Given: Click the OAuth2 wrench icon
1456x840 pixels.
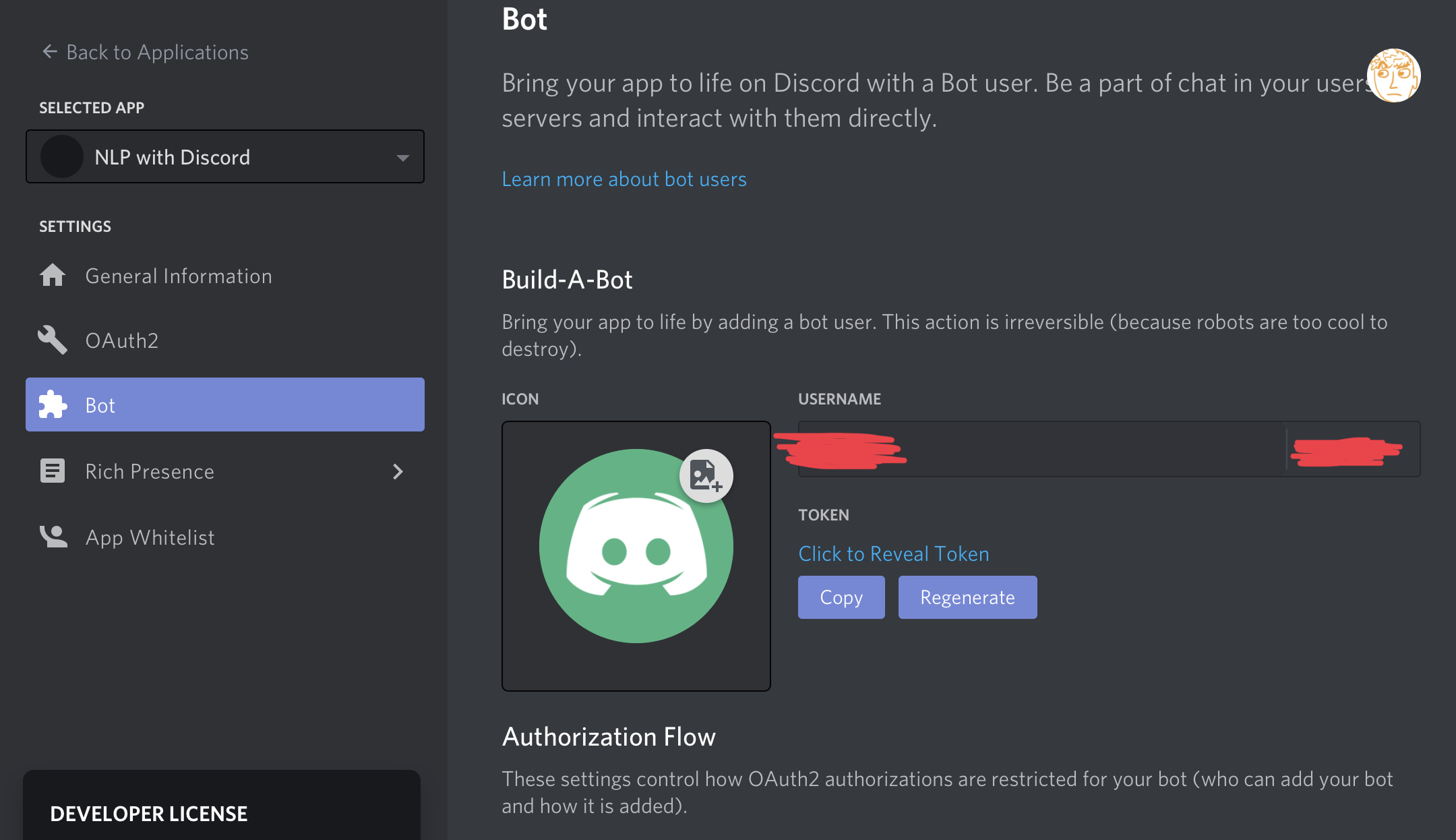Looking at the screenshot, I should pyautogui.click(x=53, y=340).
